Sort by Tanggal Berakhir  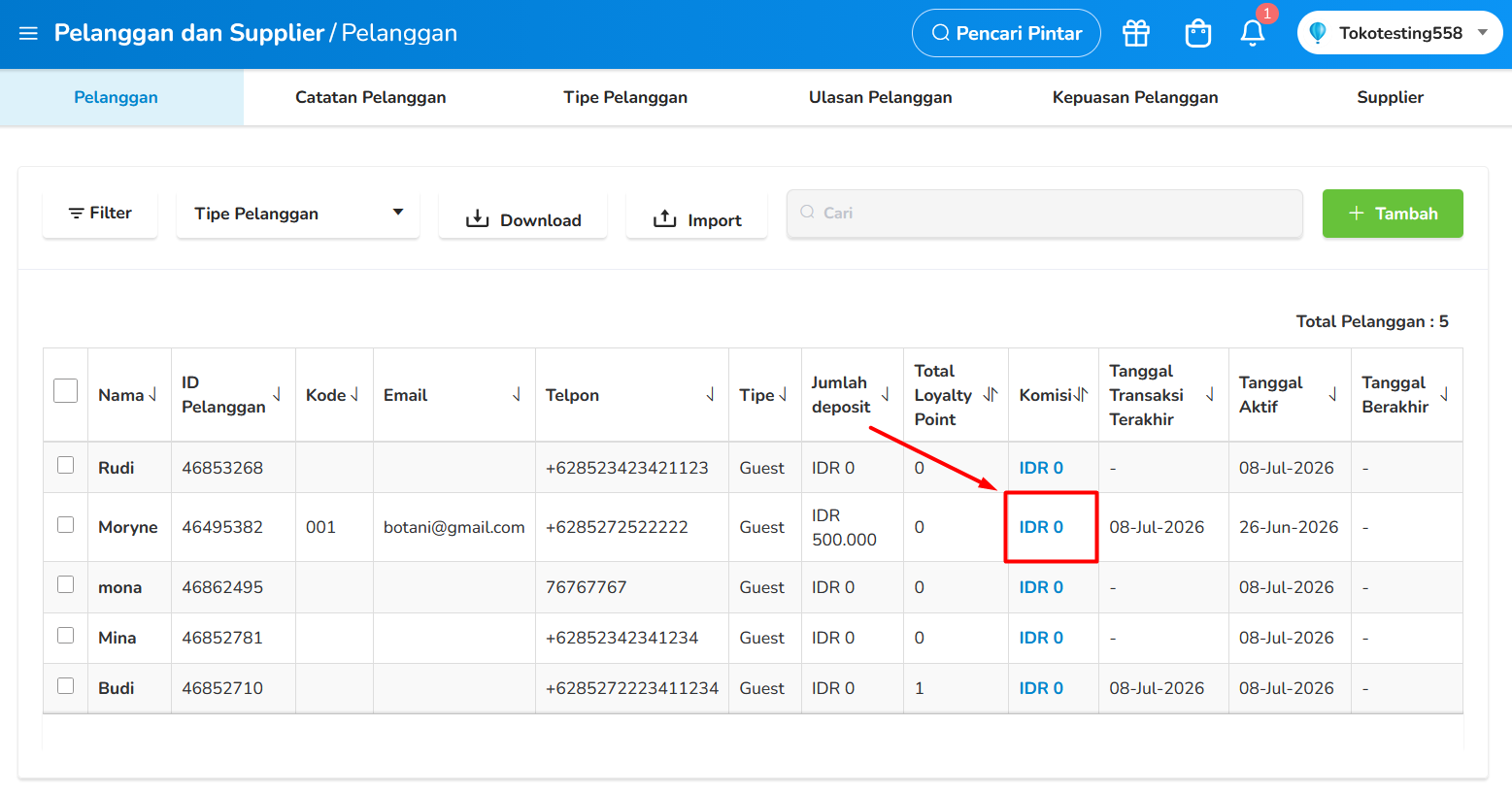(1444, 395)
